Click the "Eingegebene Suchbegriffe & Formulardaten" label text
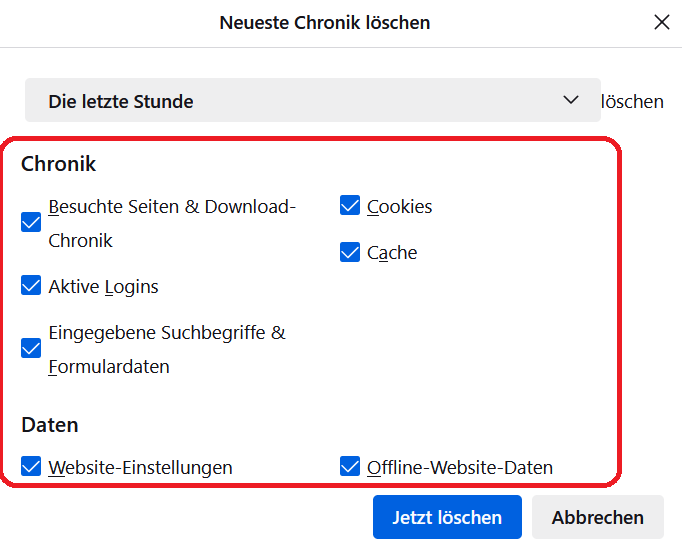This screenshot has width=682, height=553. (x=167, y=333)
